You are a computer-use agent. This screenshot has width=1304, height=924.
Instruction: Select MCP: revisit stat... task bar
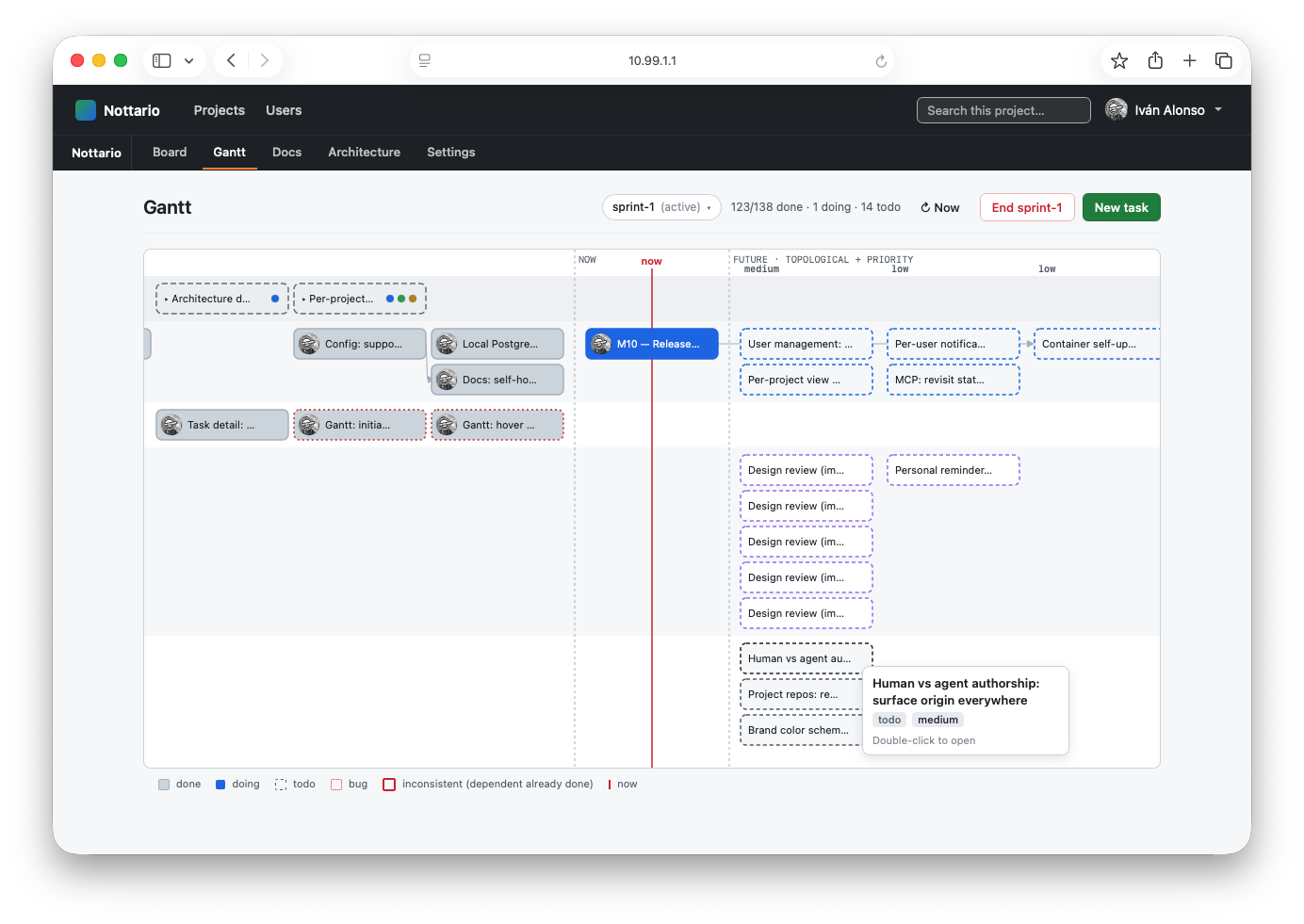point(954,380)
